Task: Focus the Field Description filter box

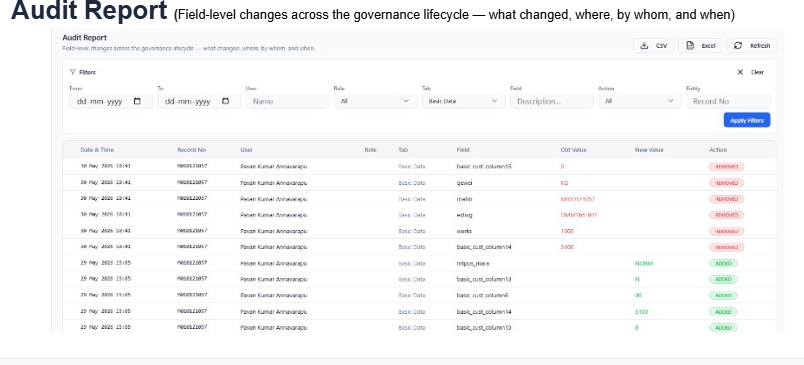Action: (552, 102)
